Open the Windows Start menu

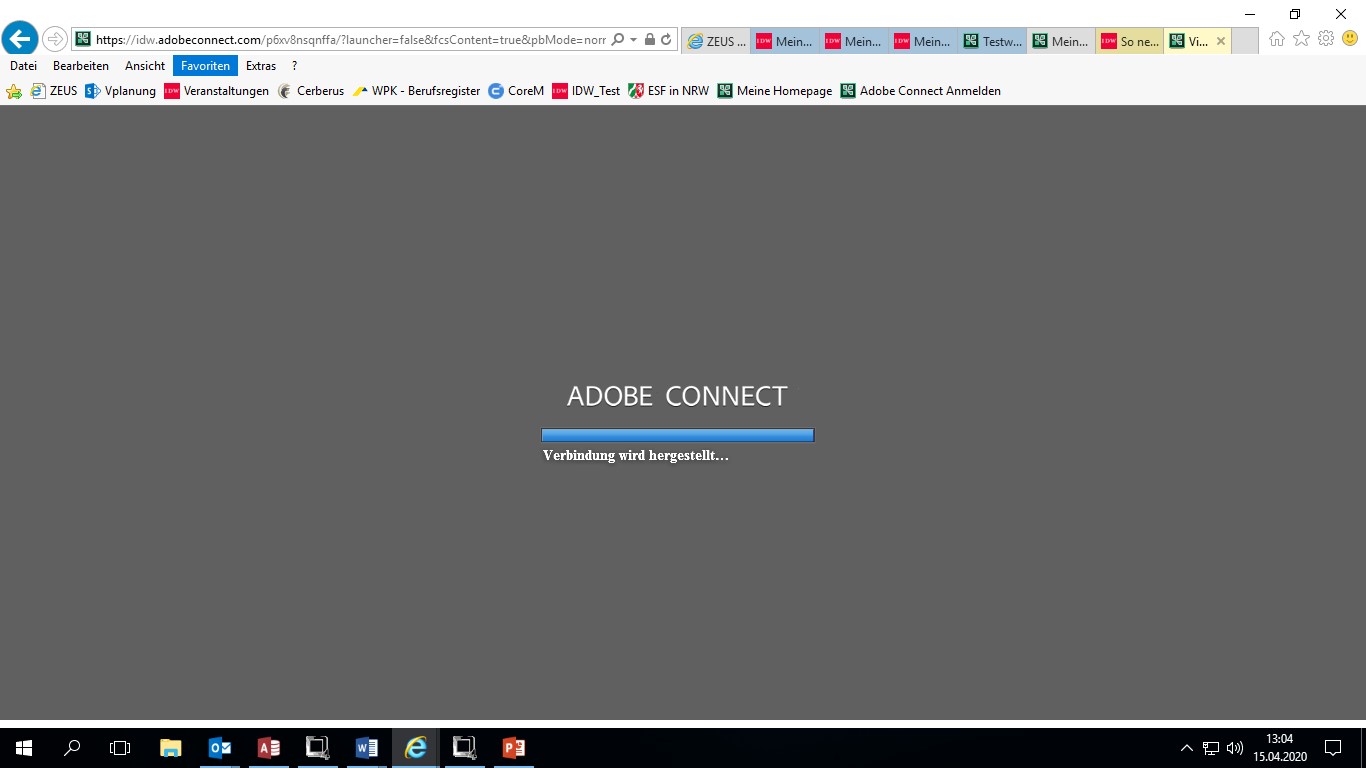click(24, 747)
